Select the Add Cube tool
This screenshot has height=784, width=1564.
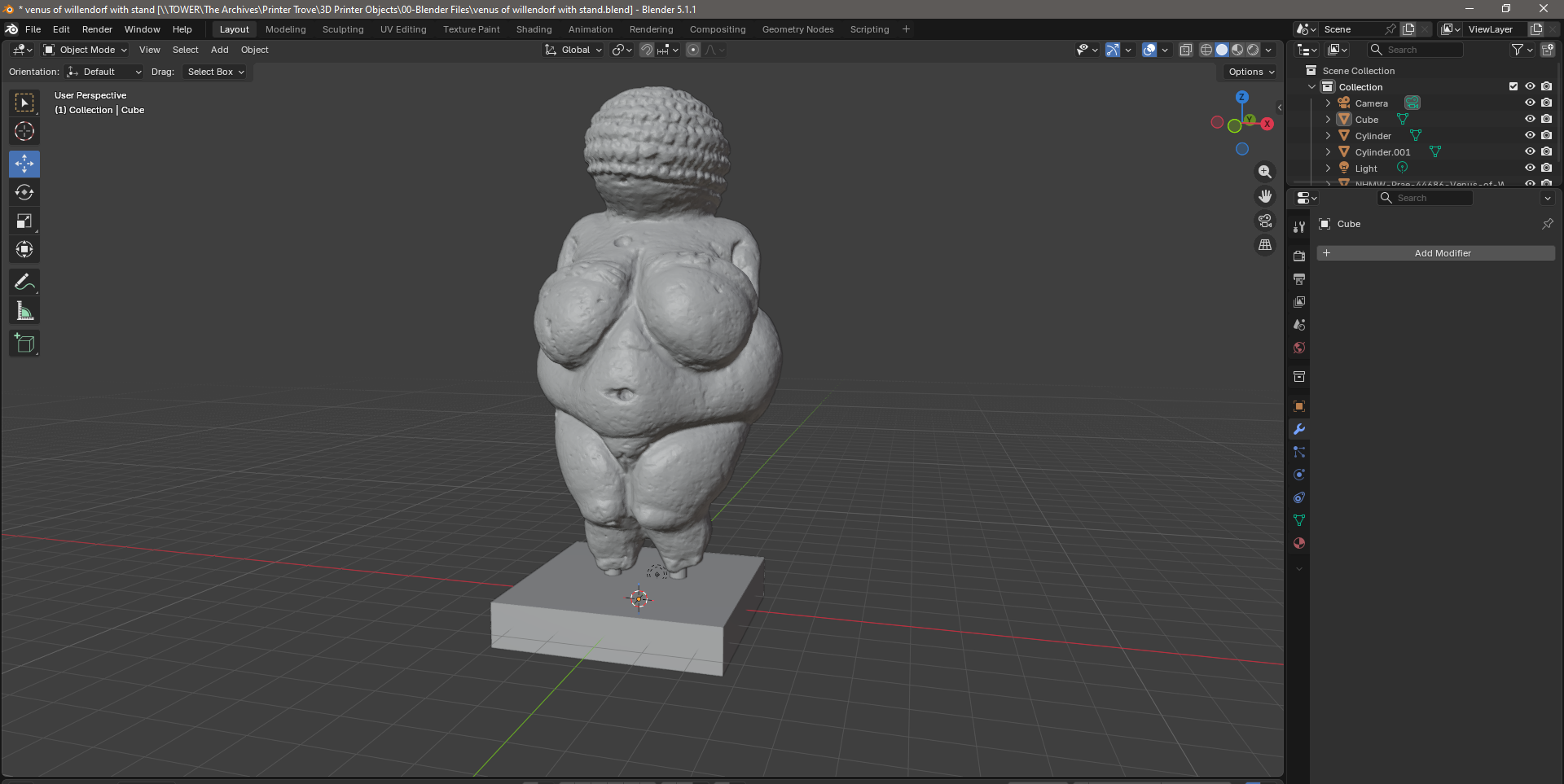click(x=24, y=343)
